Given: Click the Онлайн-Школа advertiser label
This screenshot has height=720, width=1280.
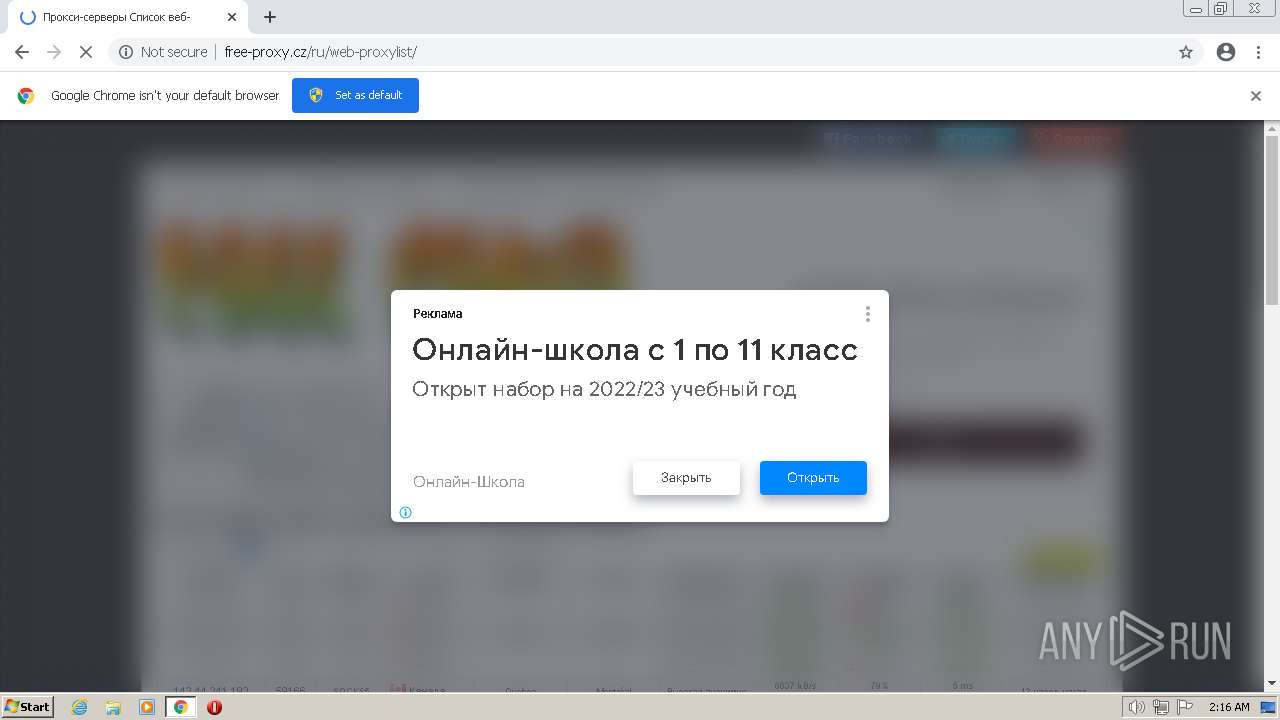Looking at the screenshot, I should (469, 482).
